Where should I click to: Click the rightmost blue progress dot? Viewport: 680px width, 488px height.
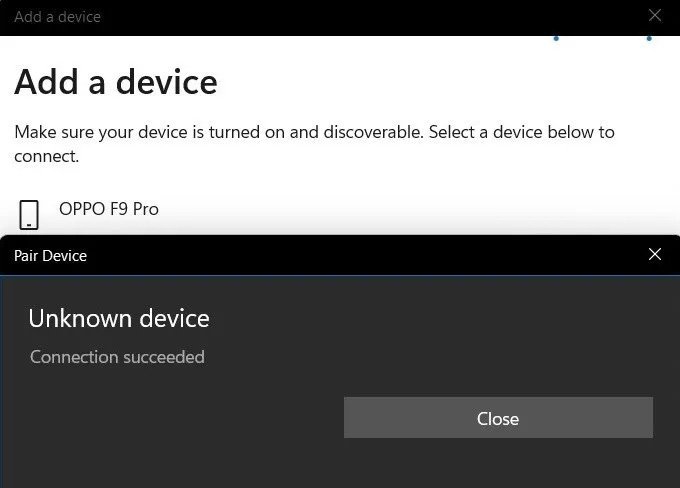click(x=649, y=39)
